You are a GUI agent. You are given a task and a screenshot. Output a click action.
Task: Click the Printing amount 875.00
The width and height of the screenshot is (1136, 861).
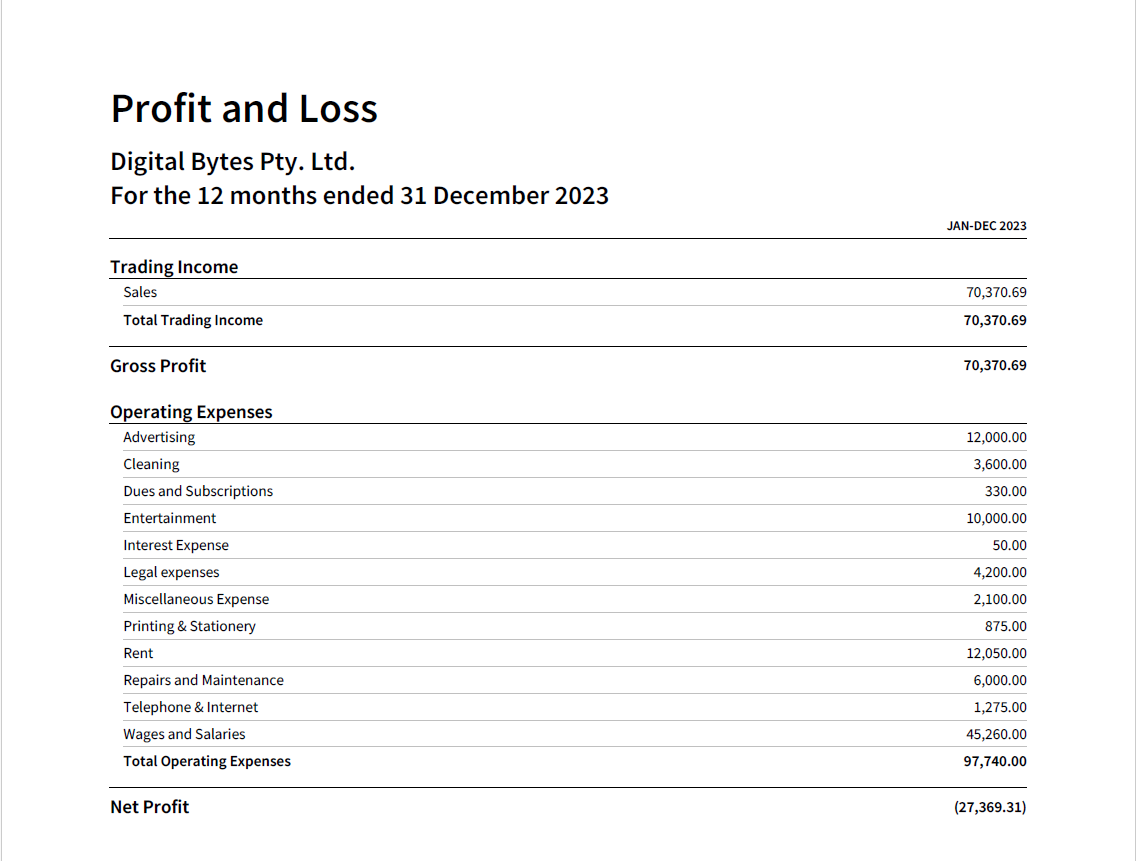click(x=1006, y=626)
